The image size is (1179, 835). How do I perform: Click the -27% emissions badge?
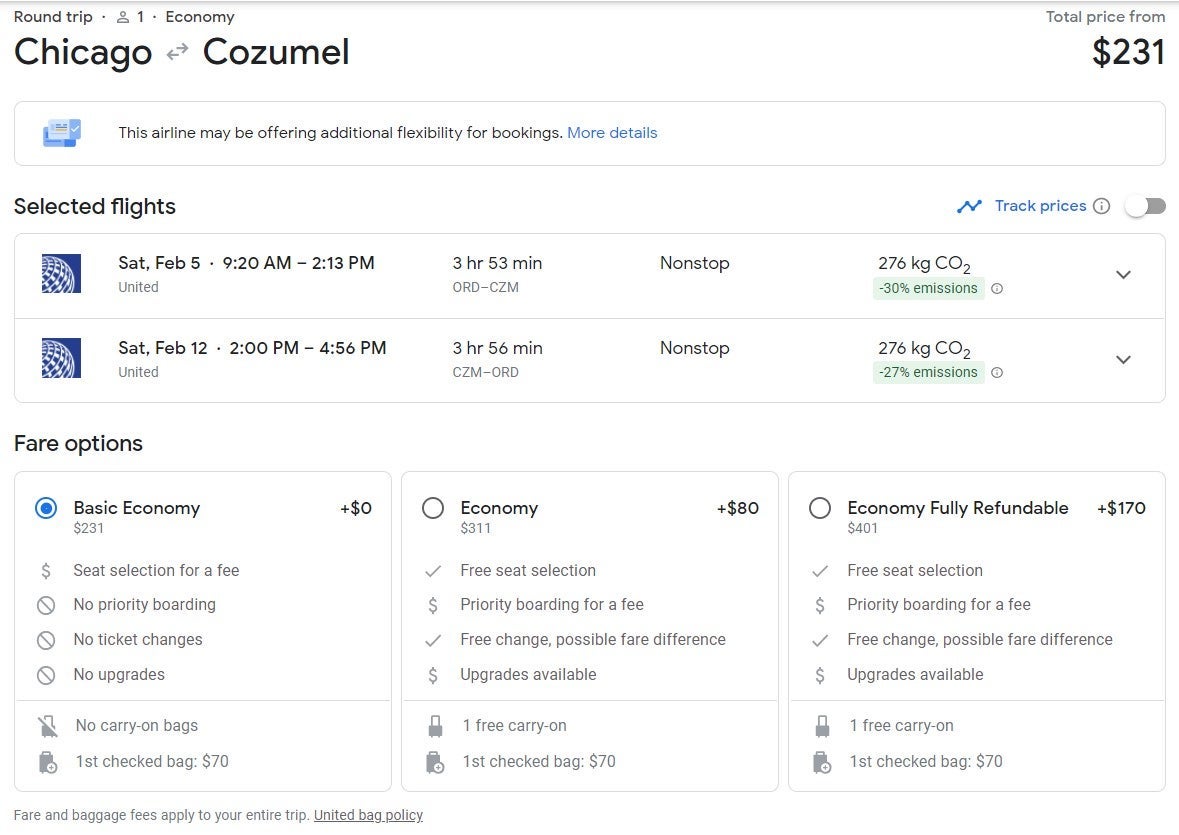(x=928, y=373)
